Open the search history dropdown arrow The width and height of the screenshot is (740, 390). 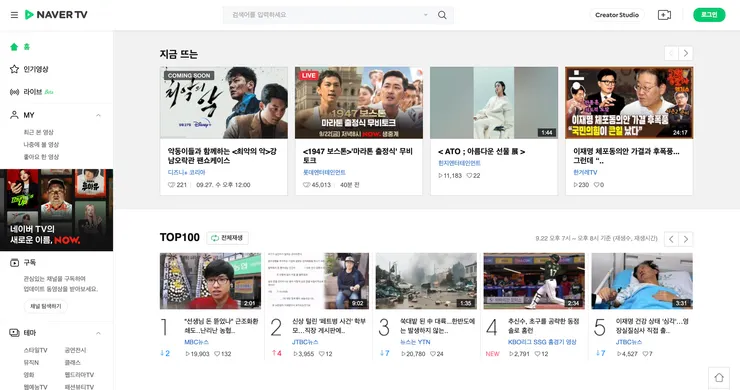tap(425, 15)
